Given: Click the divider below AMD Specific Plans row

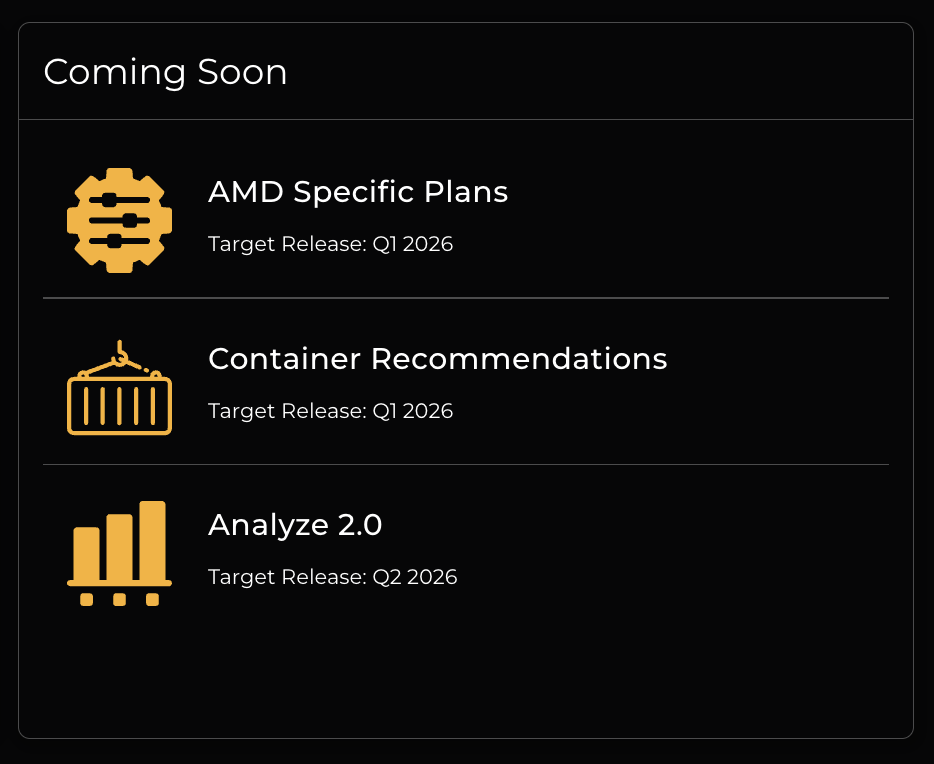Looking at the screenshot, I should coord(466,298).
